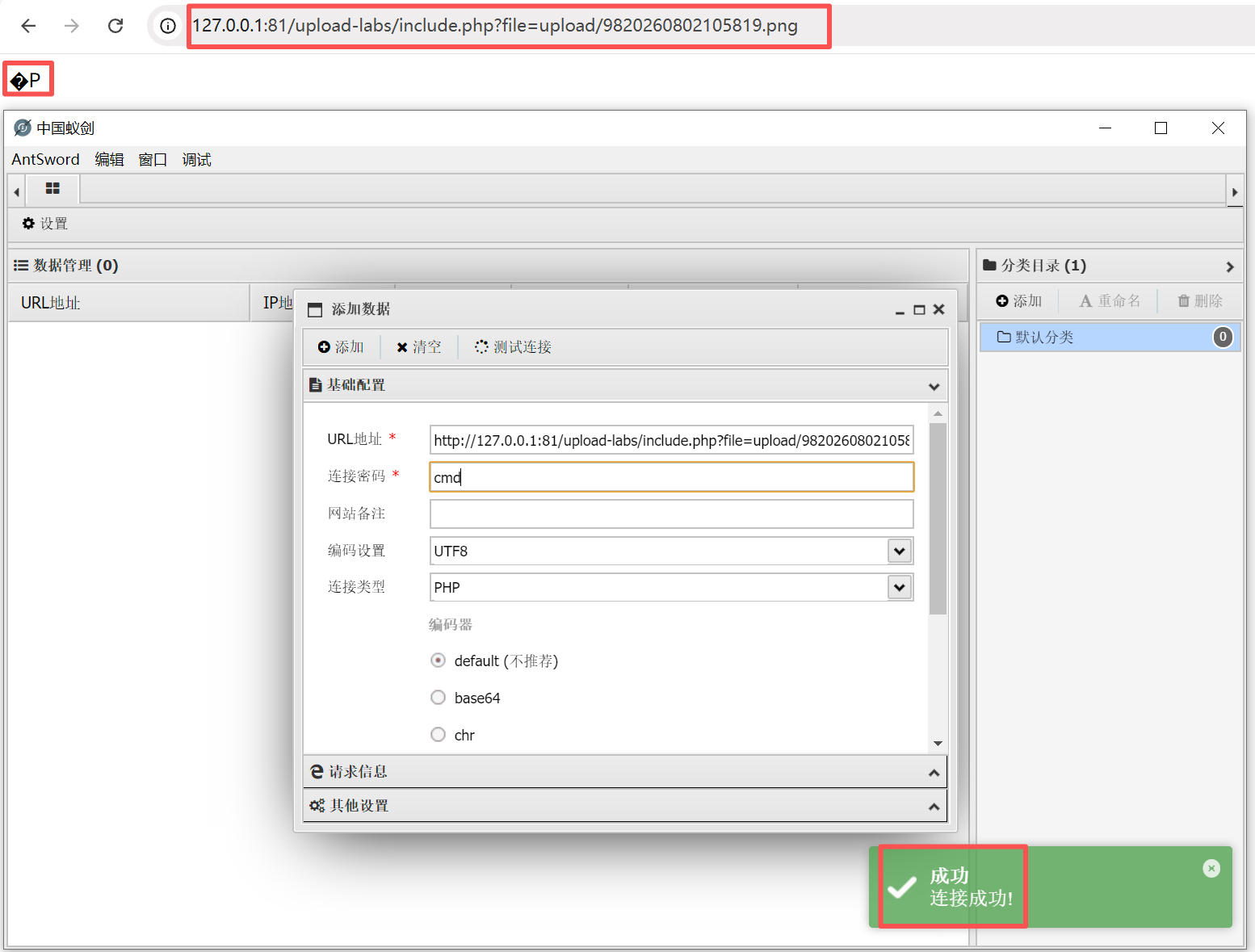Click the scrollbar down arrow in dialog
1255x952 pixels.
[x=938, y=743]
